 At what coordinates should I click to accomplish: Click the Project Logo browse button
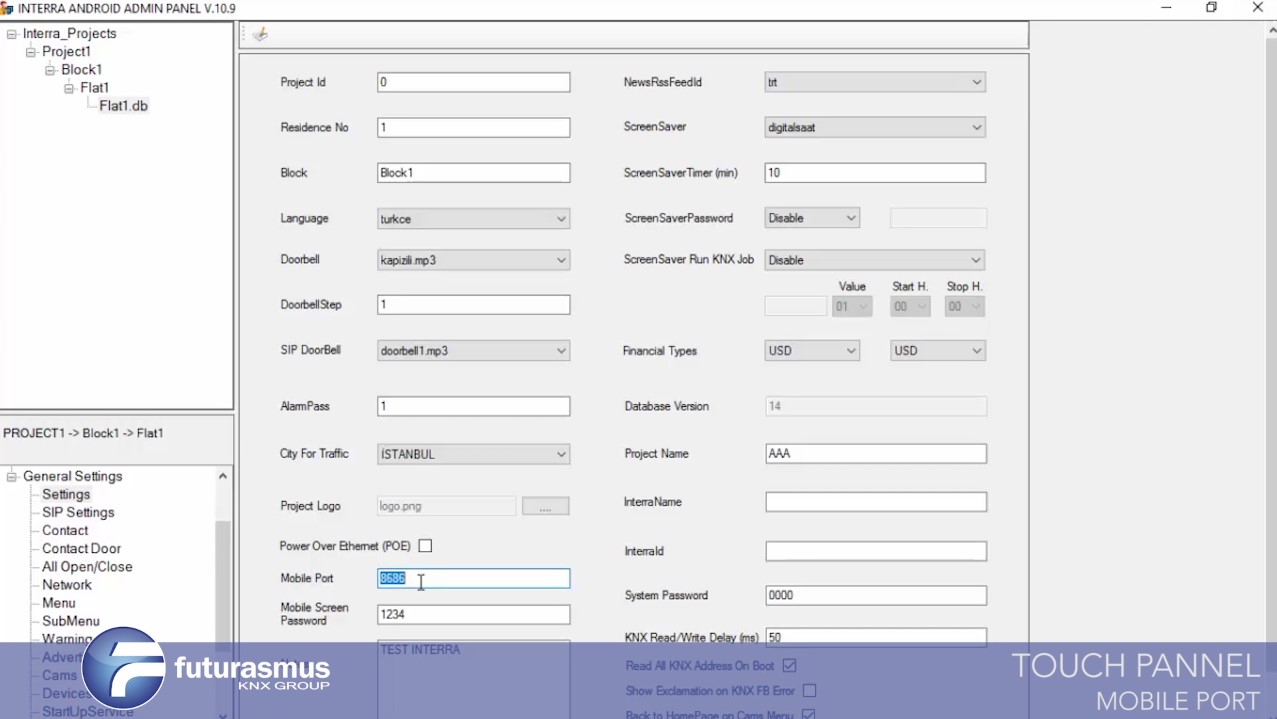coord(545,507)
